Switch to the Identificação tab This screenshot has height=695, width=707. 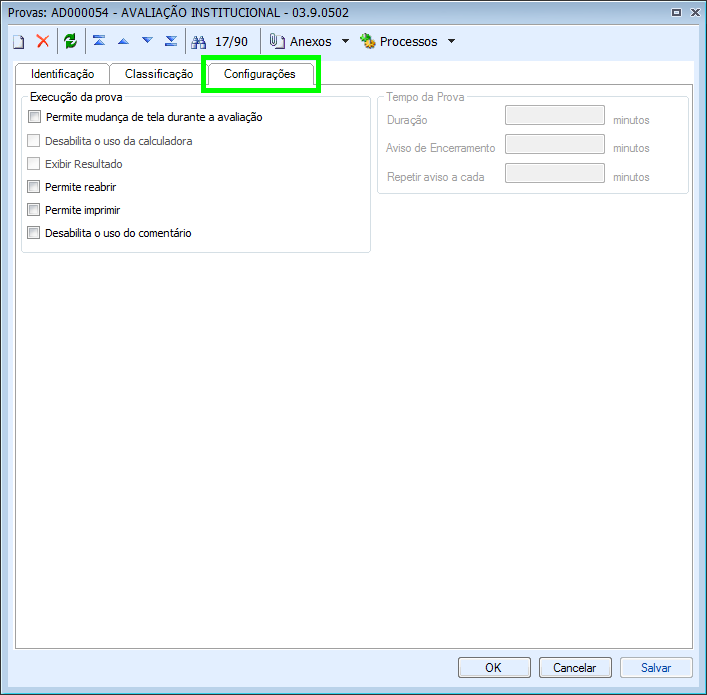pyautogui.click(x=62, y=74)
